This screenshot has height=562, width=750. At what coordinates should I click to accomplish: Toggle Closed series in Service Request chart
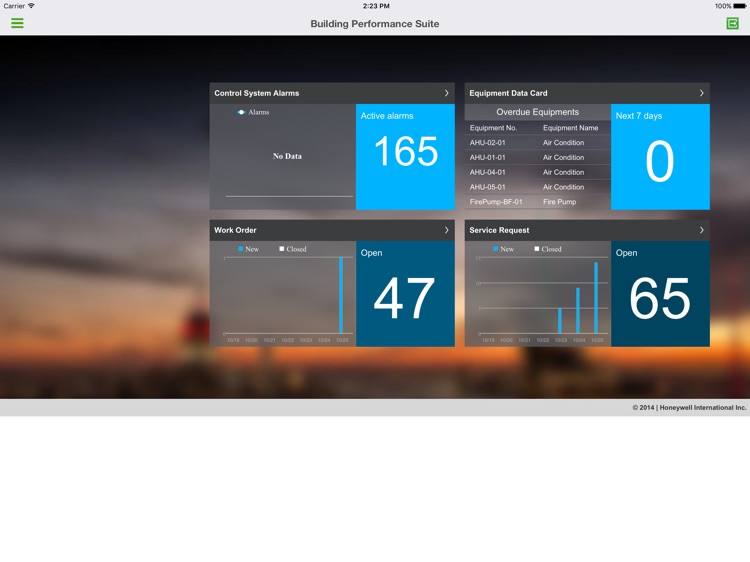point(538,249)
